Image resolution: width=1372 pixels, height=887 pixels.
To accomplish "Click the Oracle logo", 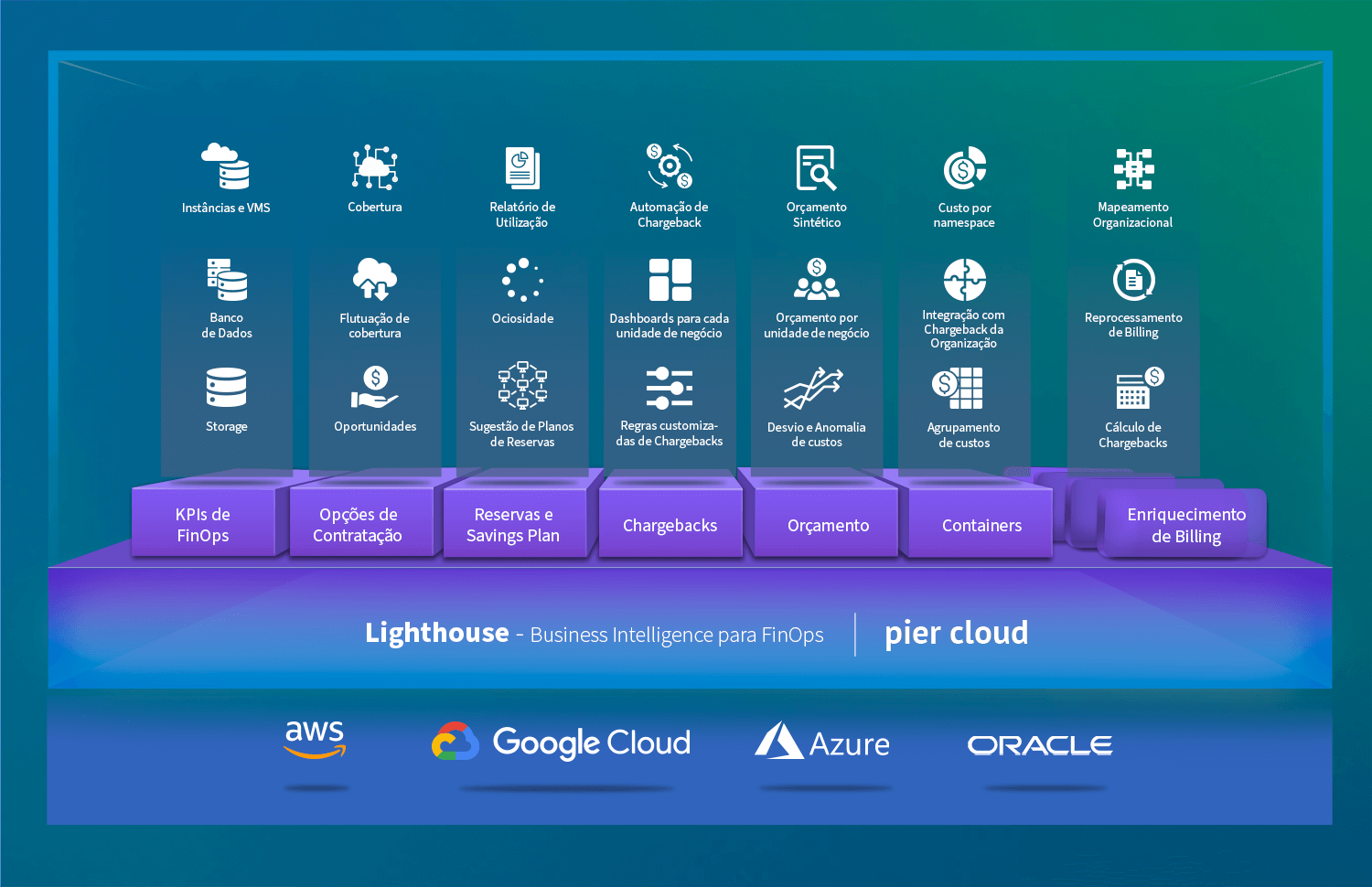I will pos(1040,745).
